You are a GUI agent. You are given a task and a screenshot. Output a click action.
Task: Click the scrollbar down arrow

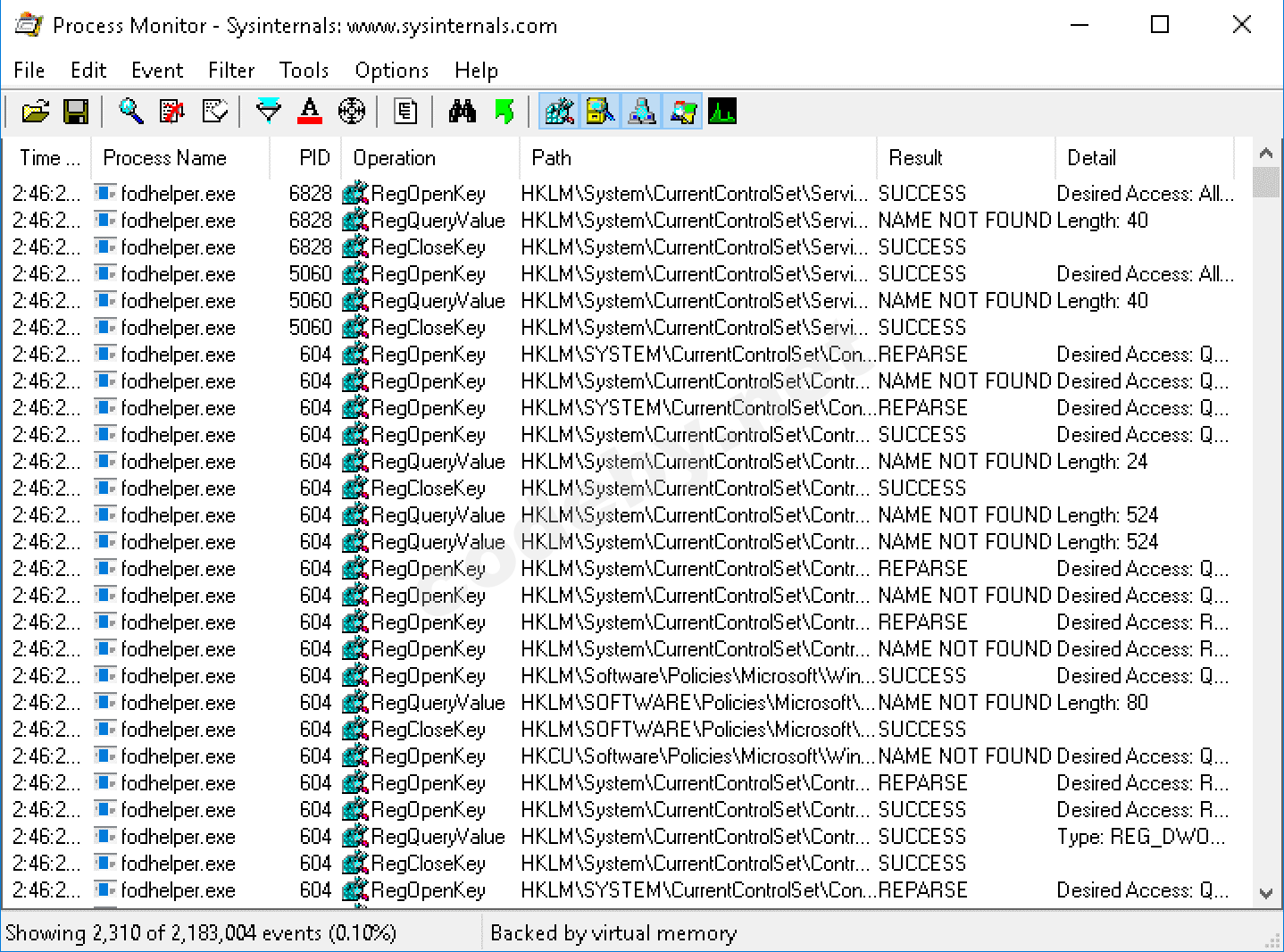(x=1265, y=893)
